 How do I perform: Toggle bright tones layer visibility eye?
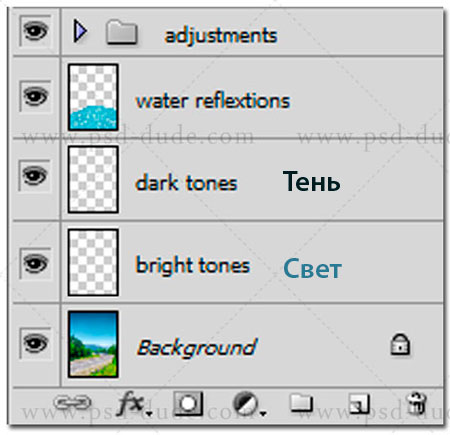tap(35, 264)
